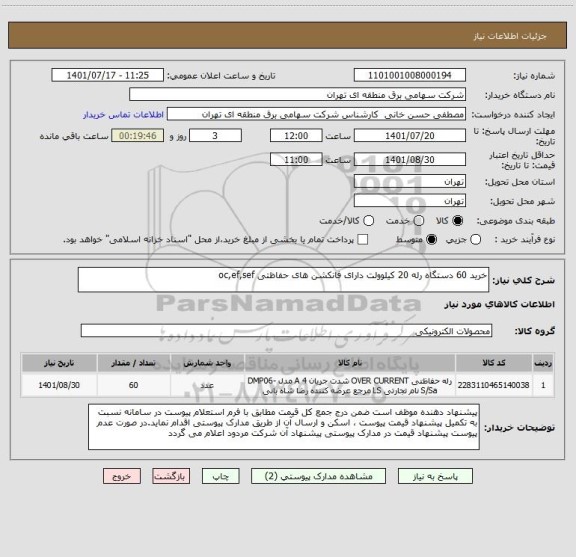Click the شرح کلی نیاز description box
The image size is (576, 557).
tap(283, 280)
